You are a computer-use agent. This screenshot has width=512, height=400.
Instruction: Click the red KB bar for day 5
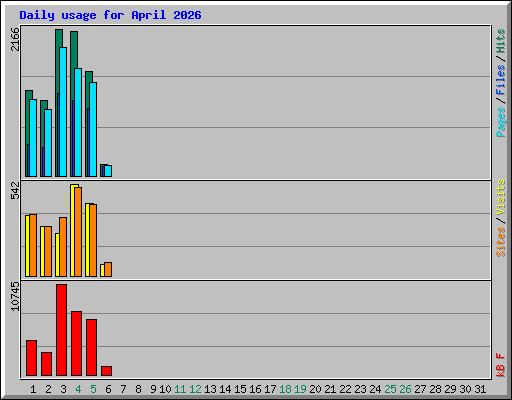91,347
